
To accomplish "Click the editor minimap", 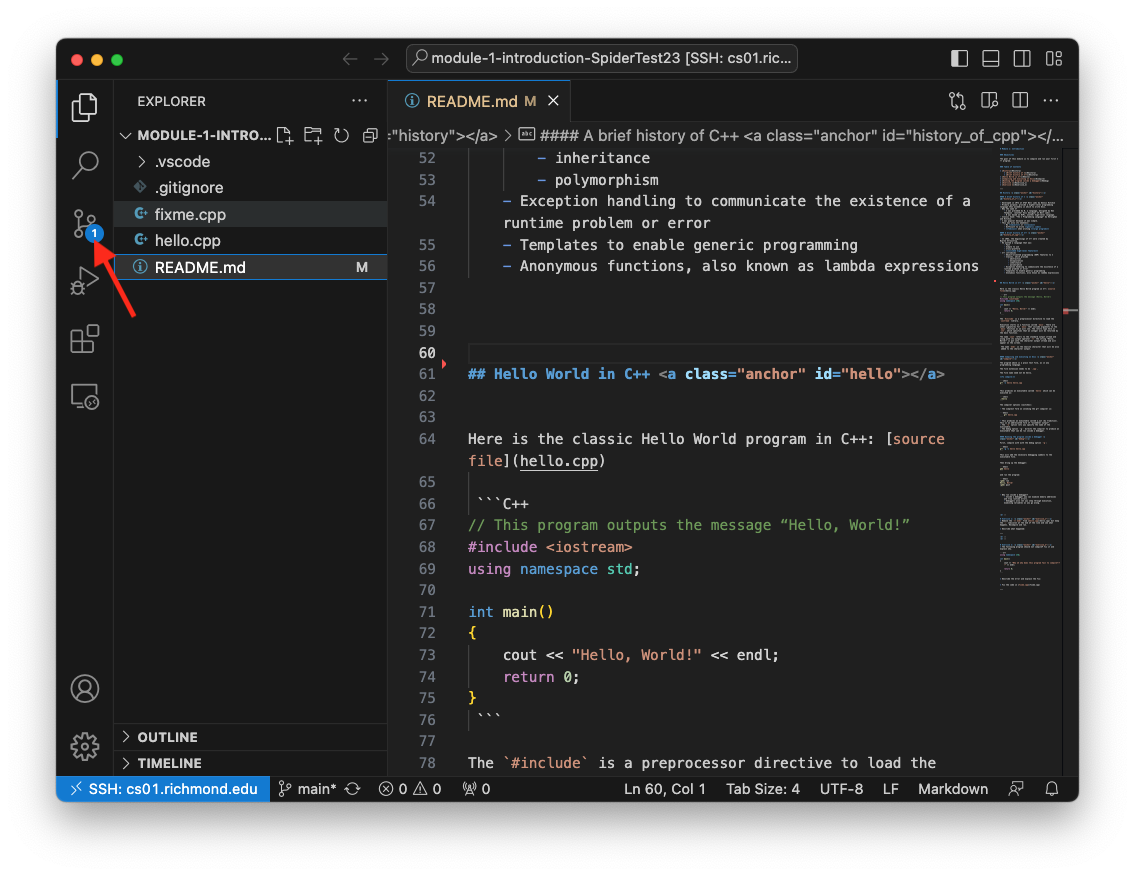I will pos(1029,369).
